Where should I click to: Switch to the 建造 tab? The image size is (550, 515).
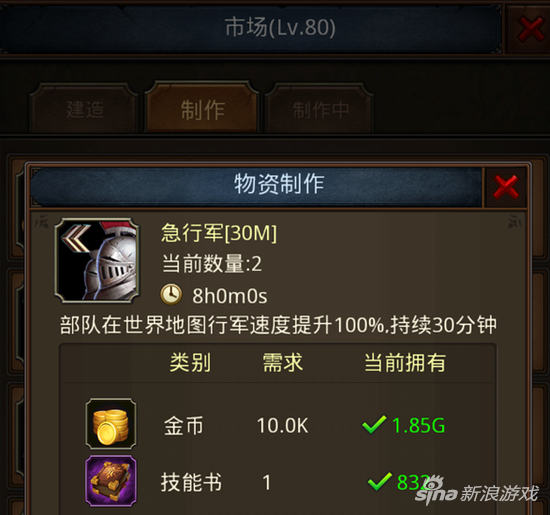click(x=85, y=109)
